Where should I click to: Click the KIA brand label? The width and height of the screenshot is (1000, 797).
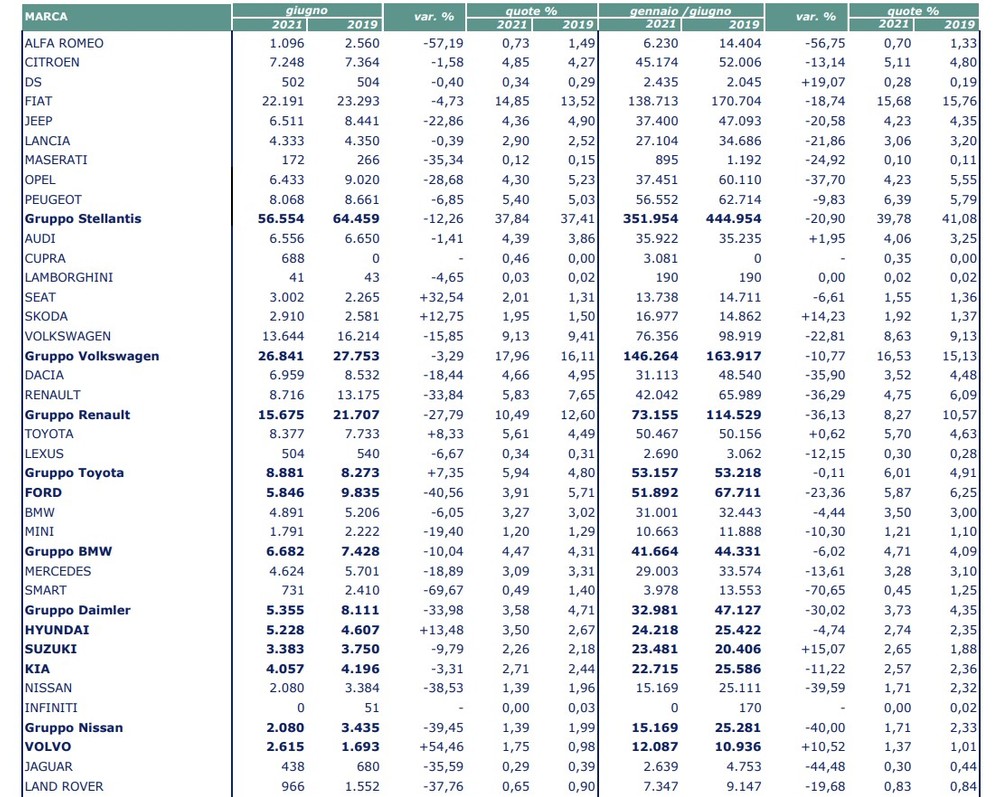point(37,669)
